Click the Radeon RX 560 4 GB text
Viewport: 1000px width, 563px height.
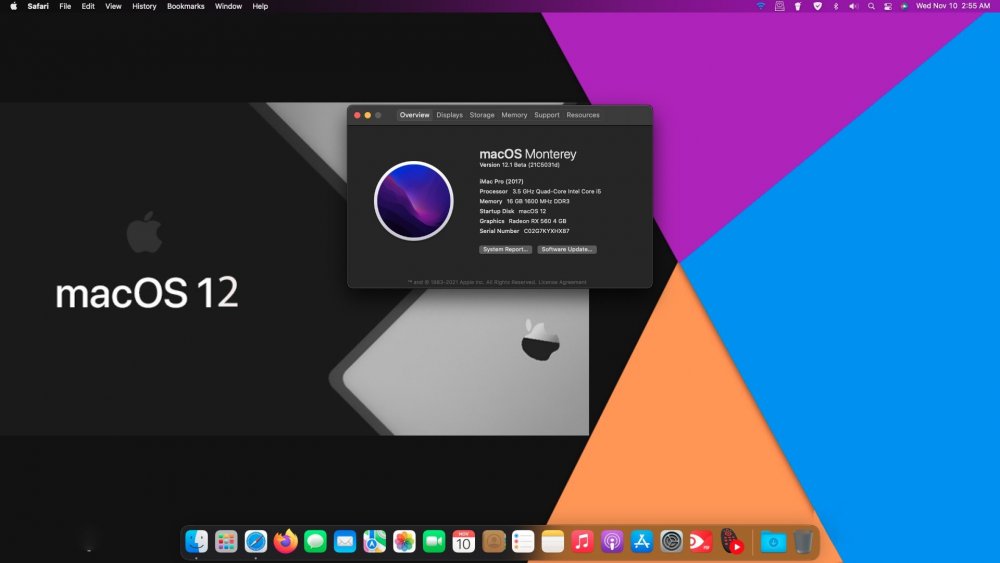click(537, 221)
